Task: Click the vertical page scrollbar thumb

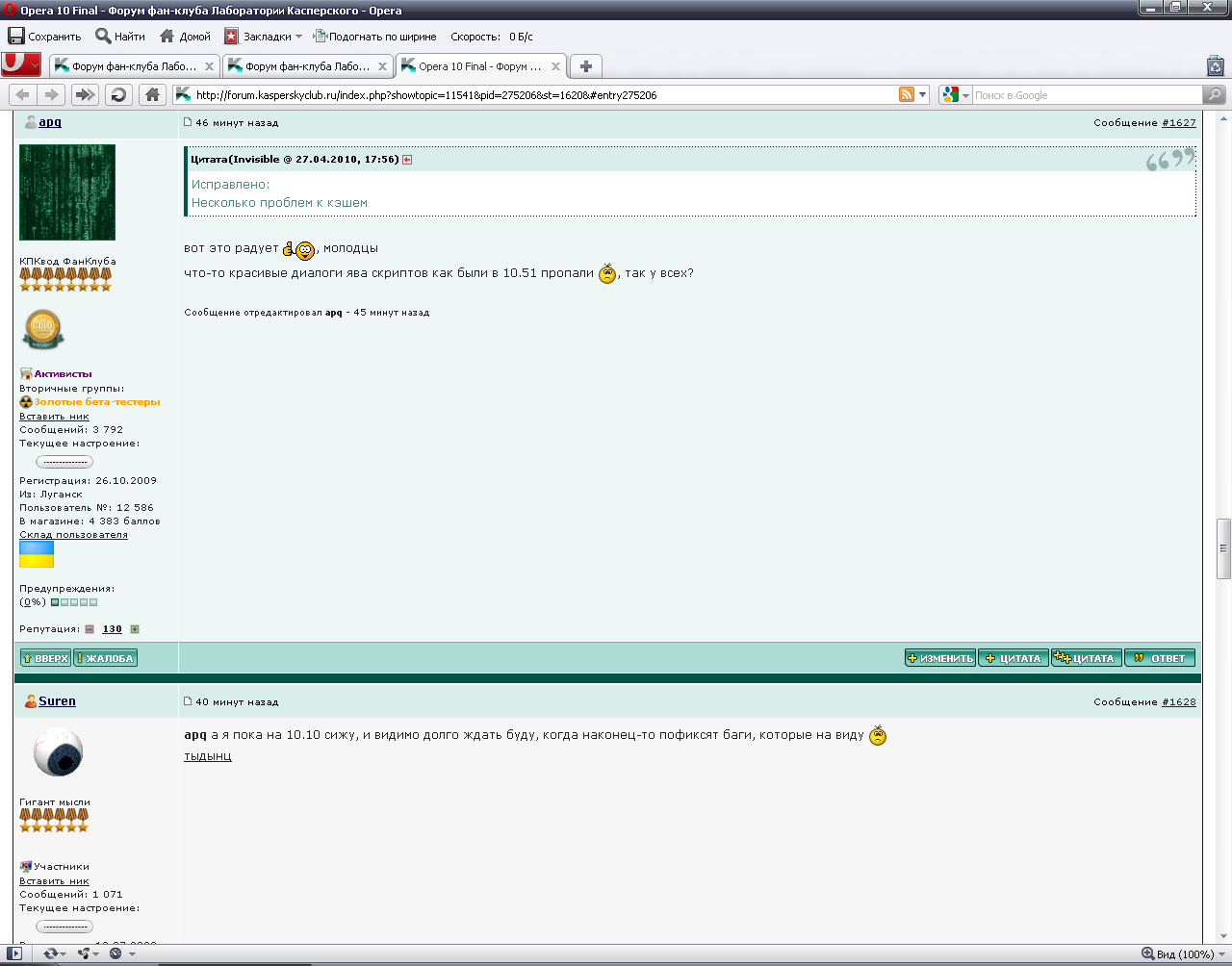Action: (x=1224, y=548)
